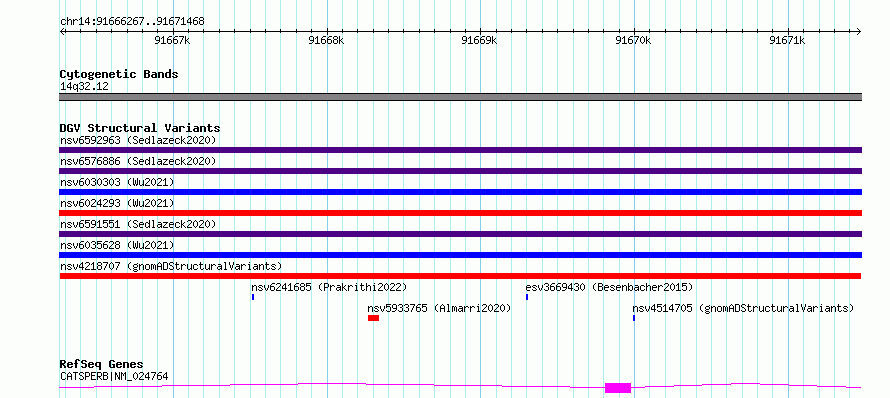Viewport: 890px width, 398px height.
Task: Click the 14q32.12 band label
Action: point(84,87)
